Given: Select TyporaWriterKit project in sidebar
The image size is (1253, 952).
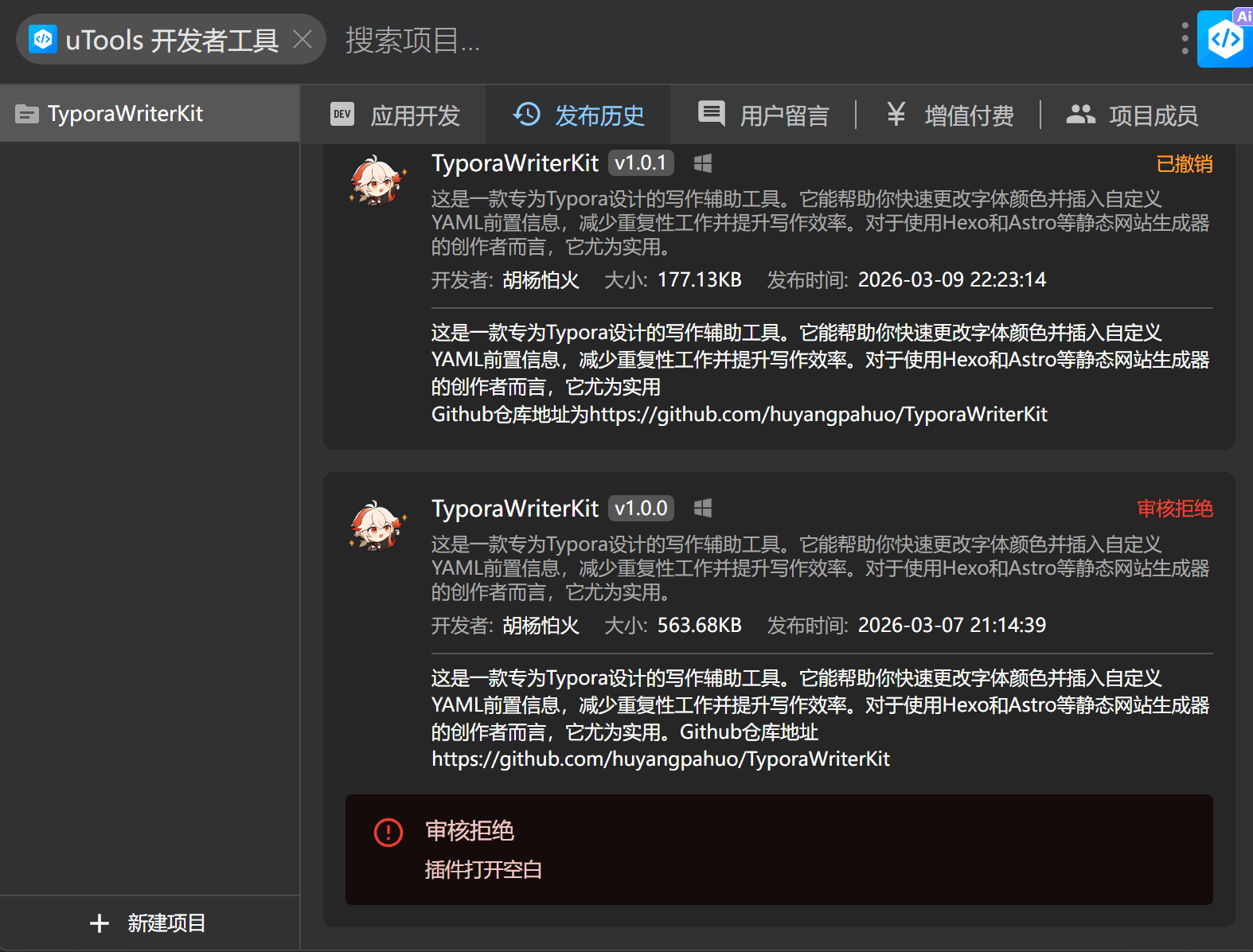Looking at the screenshot, I should point(125,114).
